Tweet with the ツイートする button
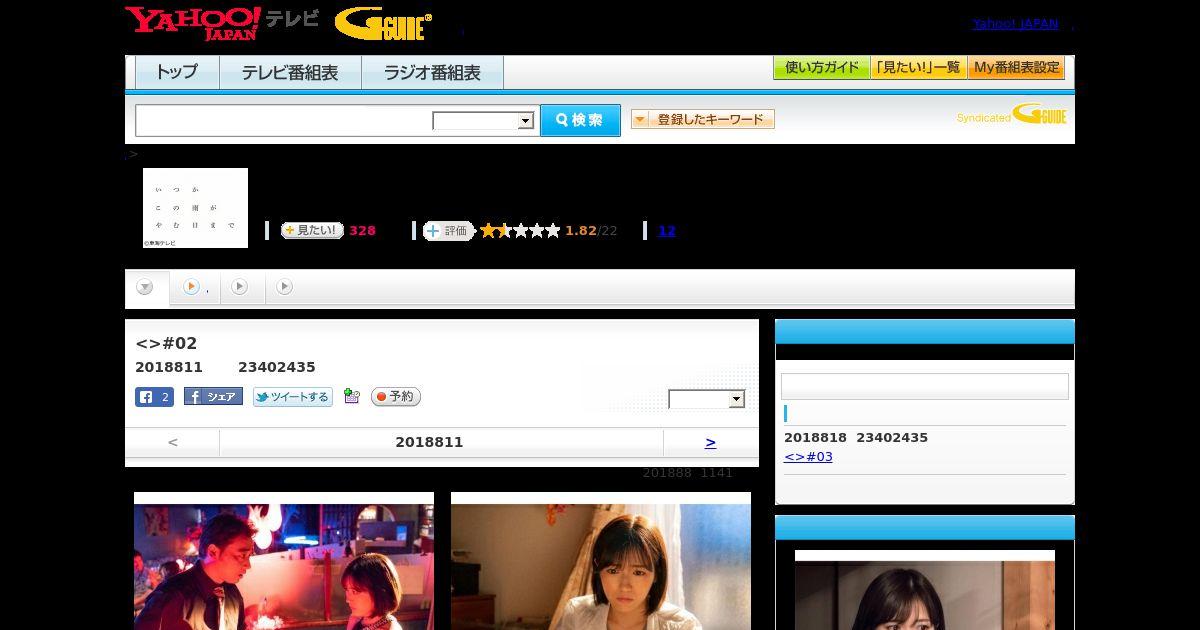 click(292, 397)
